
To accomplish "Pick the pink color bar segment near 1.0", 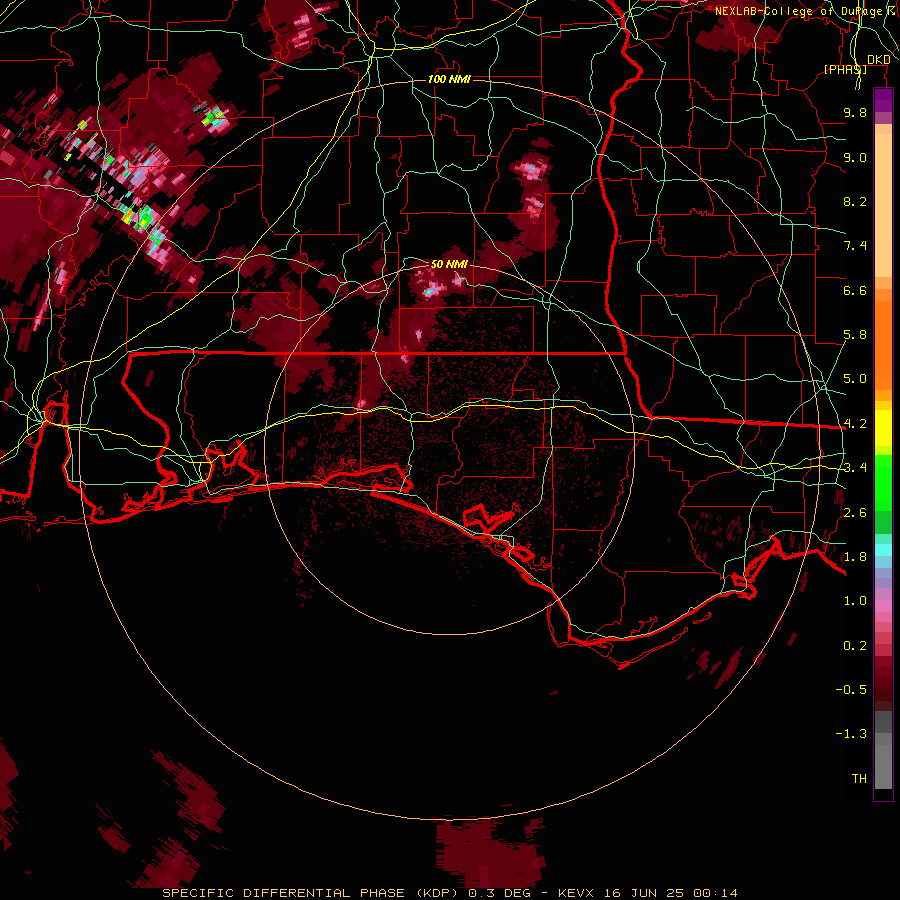I will (883, 605).
